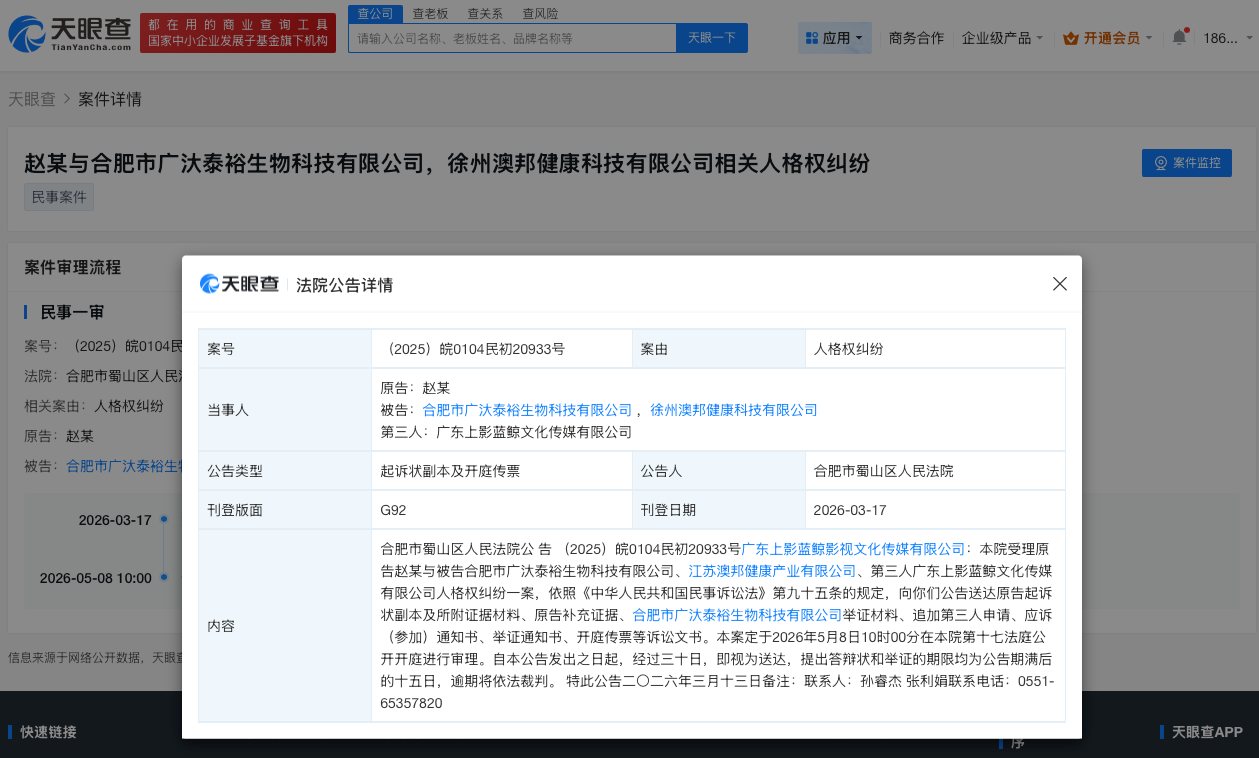Open 广东上影蓝鲸影视文化传媒有限公司 company link
The width and height of the screenshot is (1259, 758).
click(851, 549)
